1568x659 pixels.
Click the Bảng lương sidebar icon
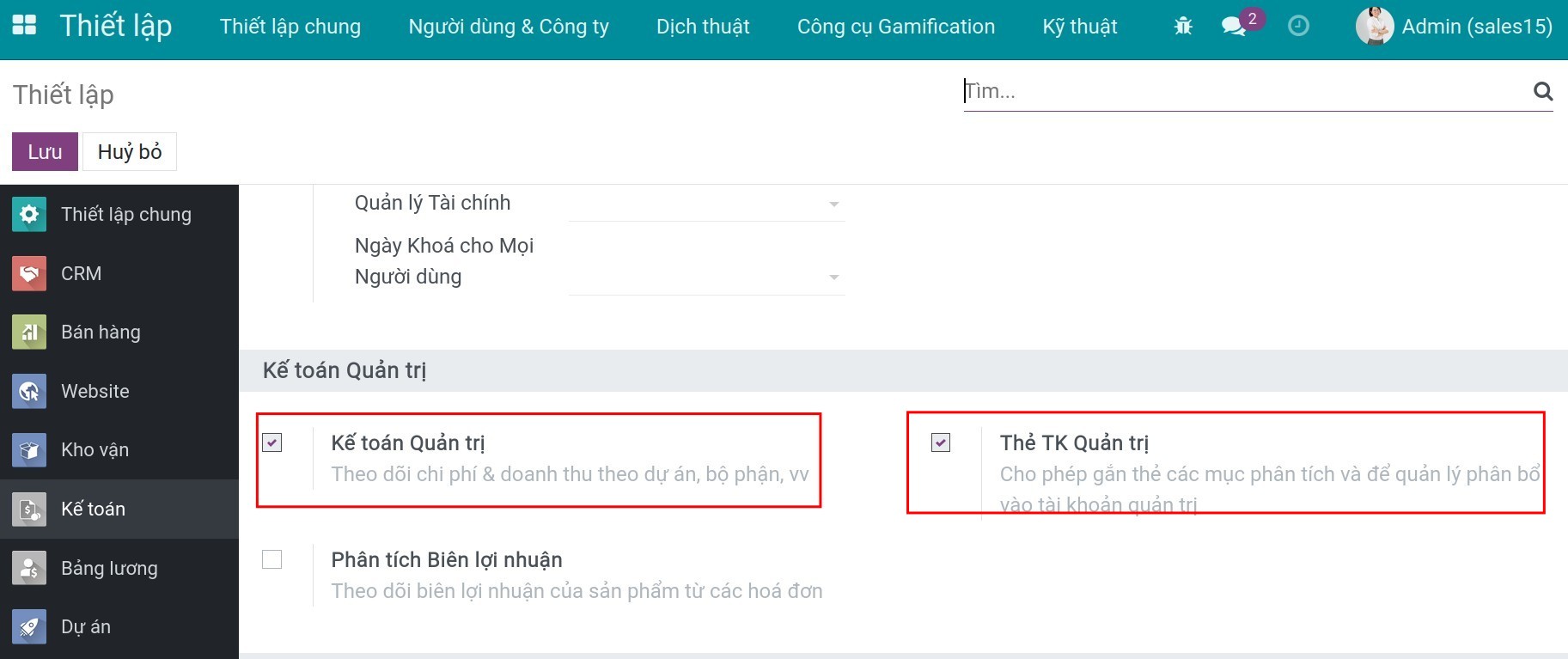pyautogui.click(x=28, y=568)
